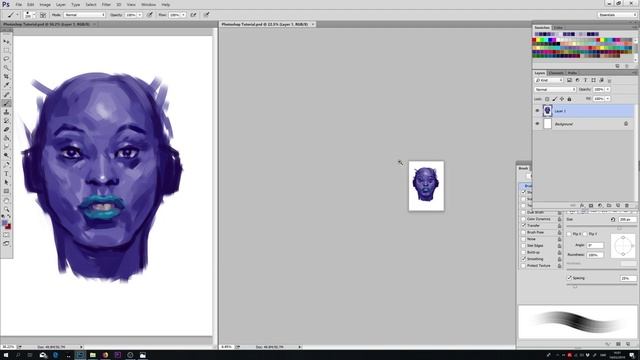Open the layer Opacity arrow in Layers panel
The image size is (640, 360).
pyautogui.click(x=608, y=89)
